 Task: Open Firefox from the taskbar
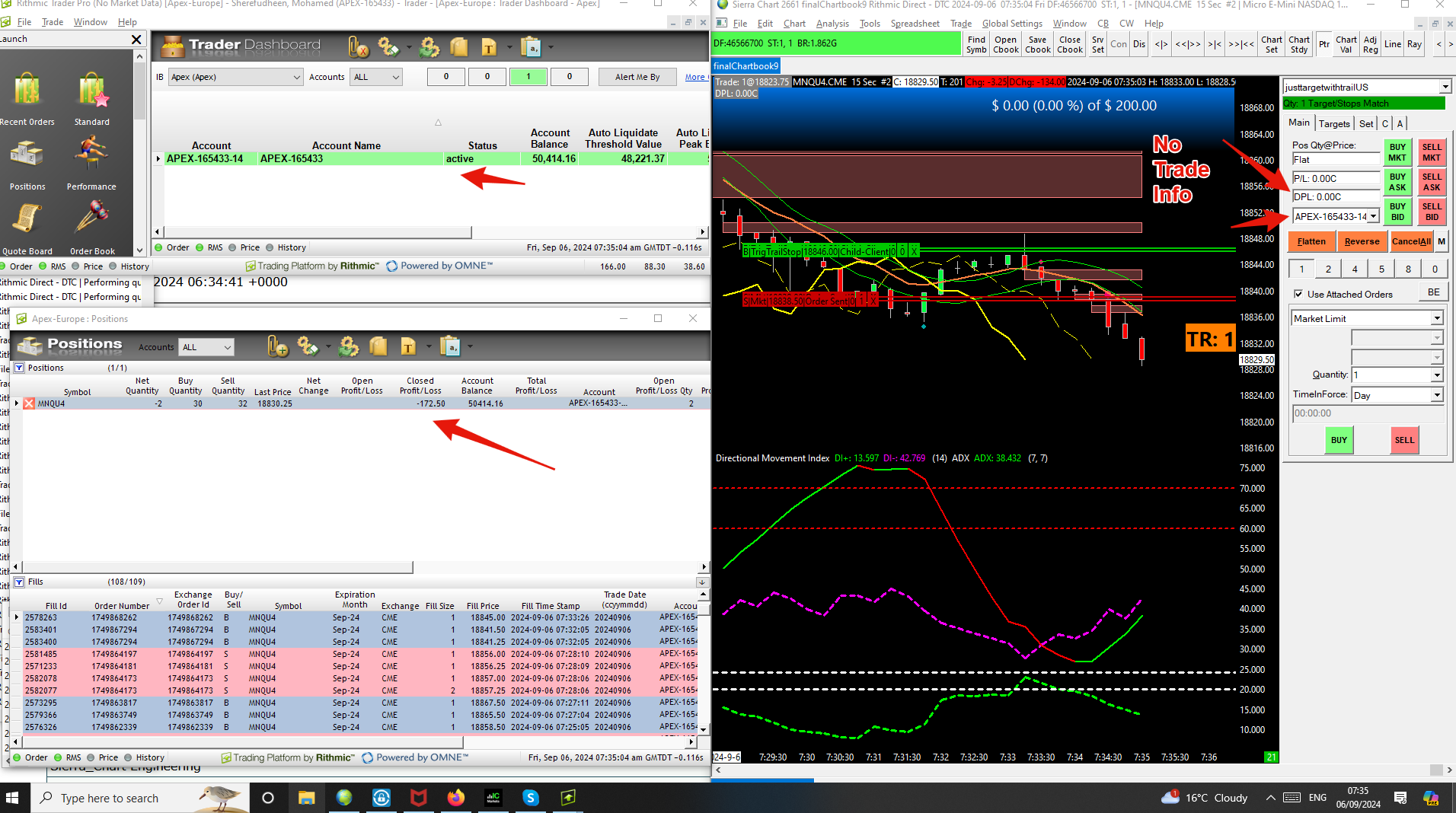tap(455, 798)
